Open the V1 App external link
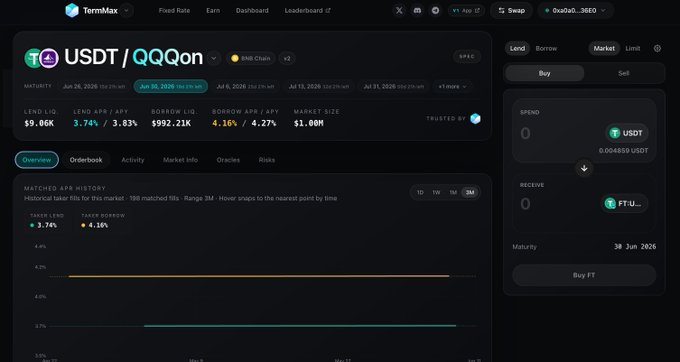The width and height of the screenshot is (680, 362). (x=466, y=10)
